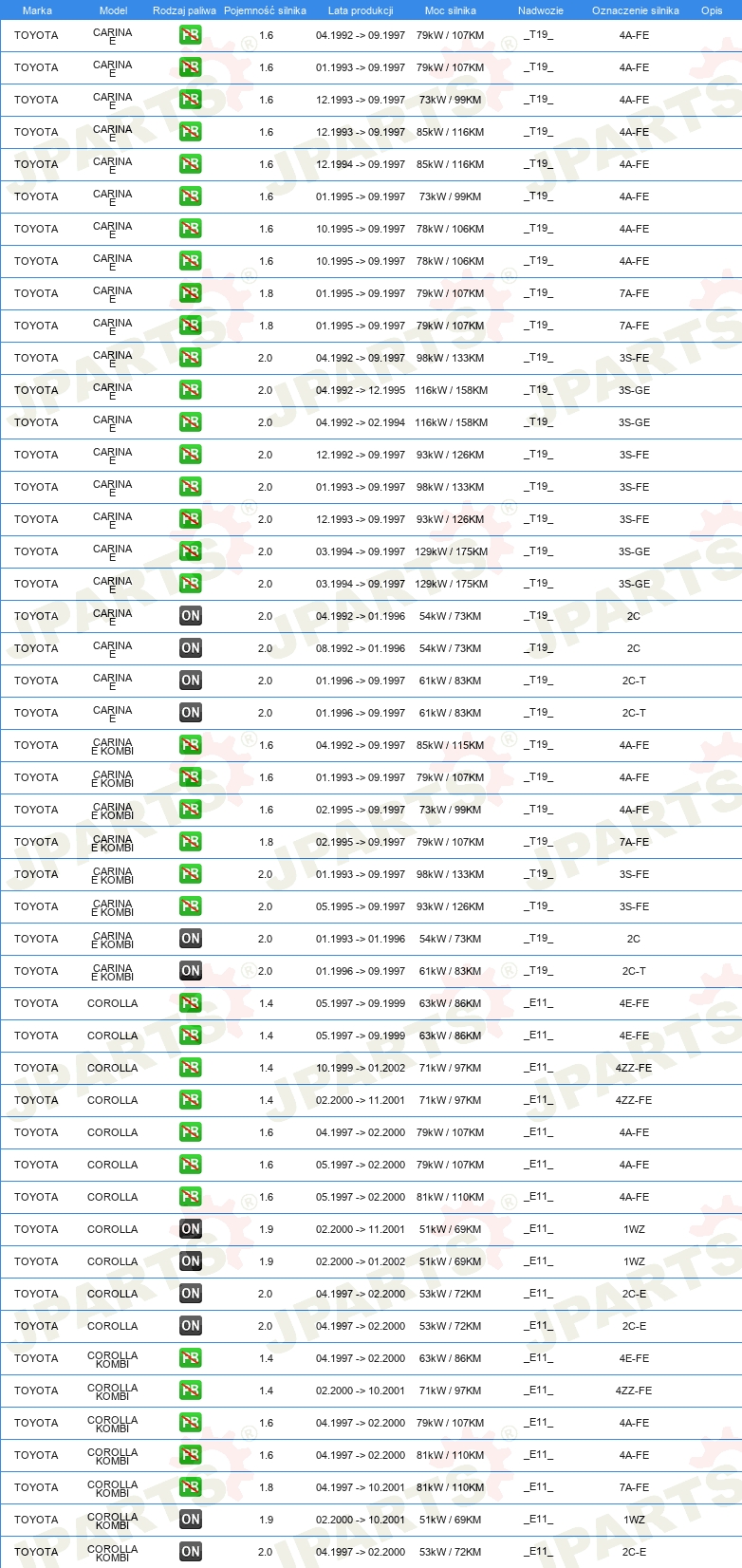Screen dimensions: 742x1568
Task: Click petrol icon in Carina E 12.1993 99KM row
Action: 191,100
